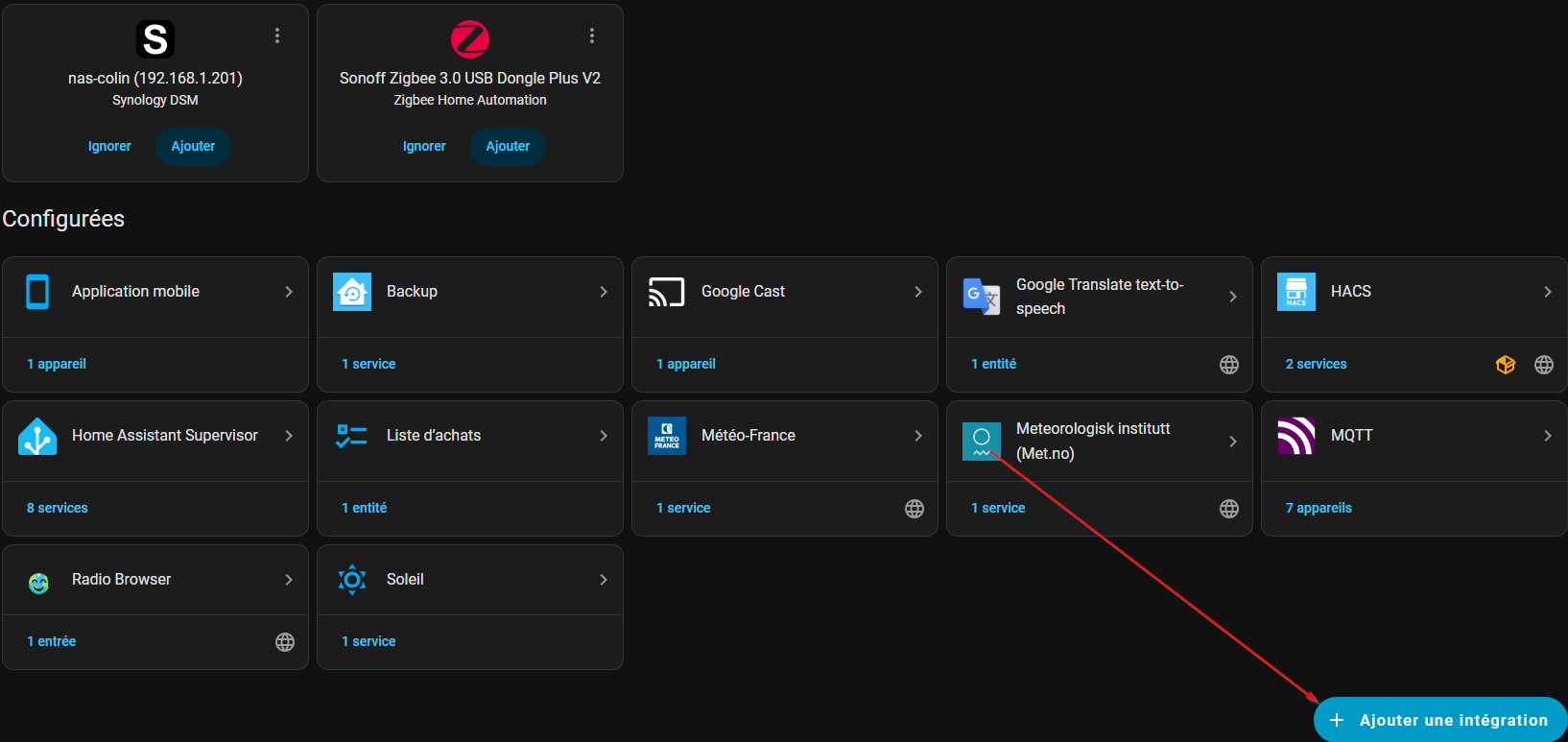The width and height of the screenshot is (1568, 742).
Task: Open the three-dot menu for Sonoff Zigbee dongle
Action: [x=592, y=36]
